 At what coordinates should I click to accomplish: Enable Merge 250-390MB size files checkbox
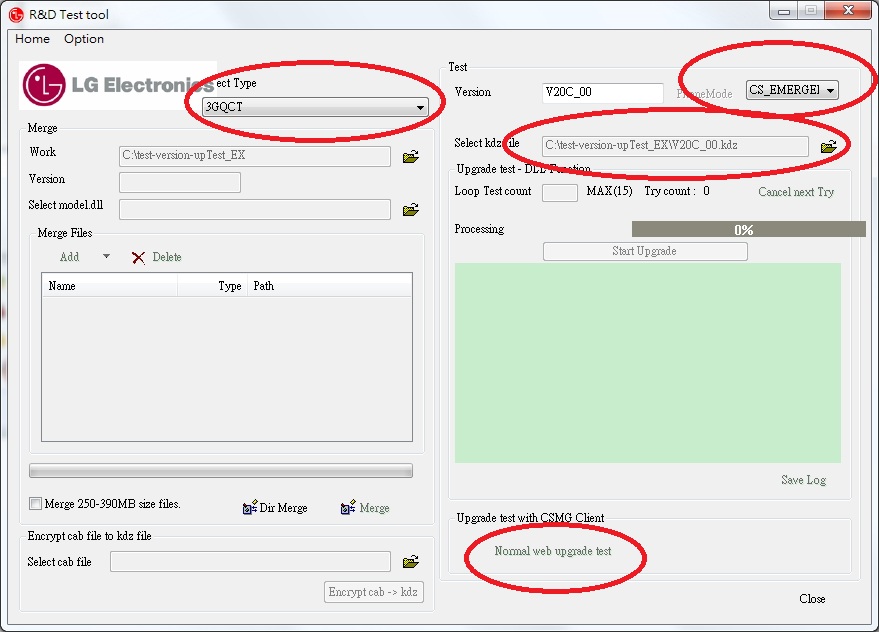click(35, 504)
